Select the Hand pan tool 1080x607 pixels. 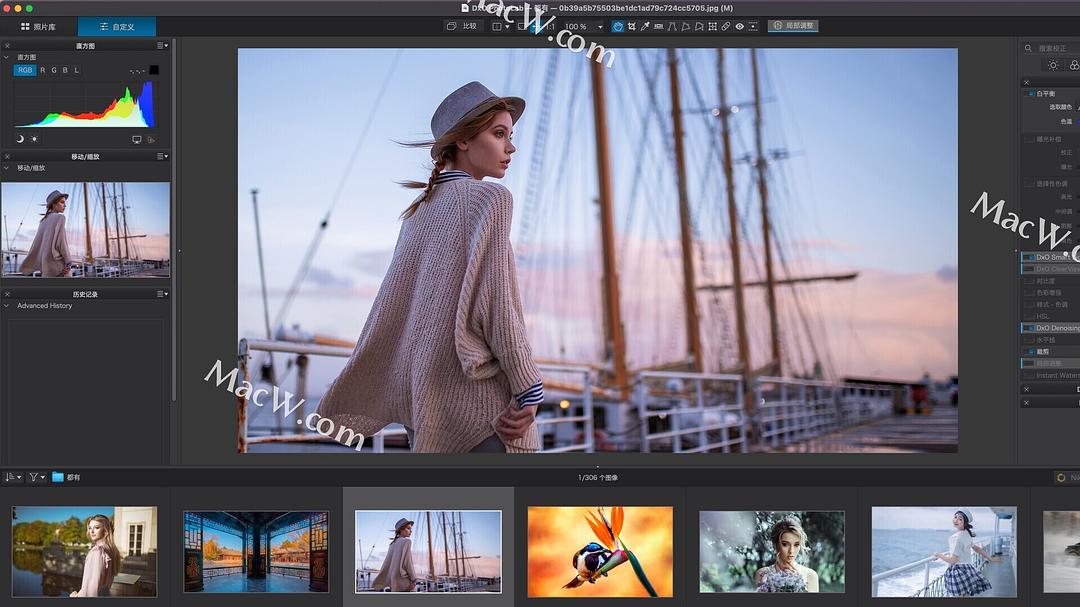coord(618,26)
